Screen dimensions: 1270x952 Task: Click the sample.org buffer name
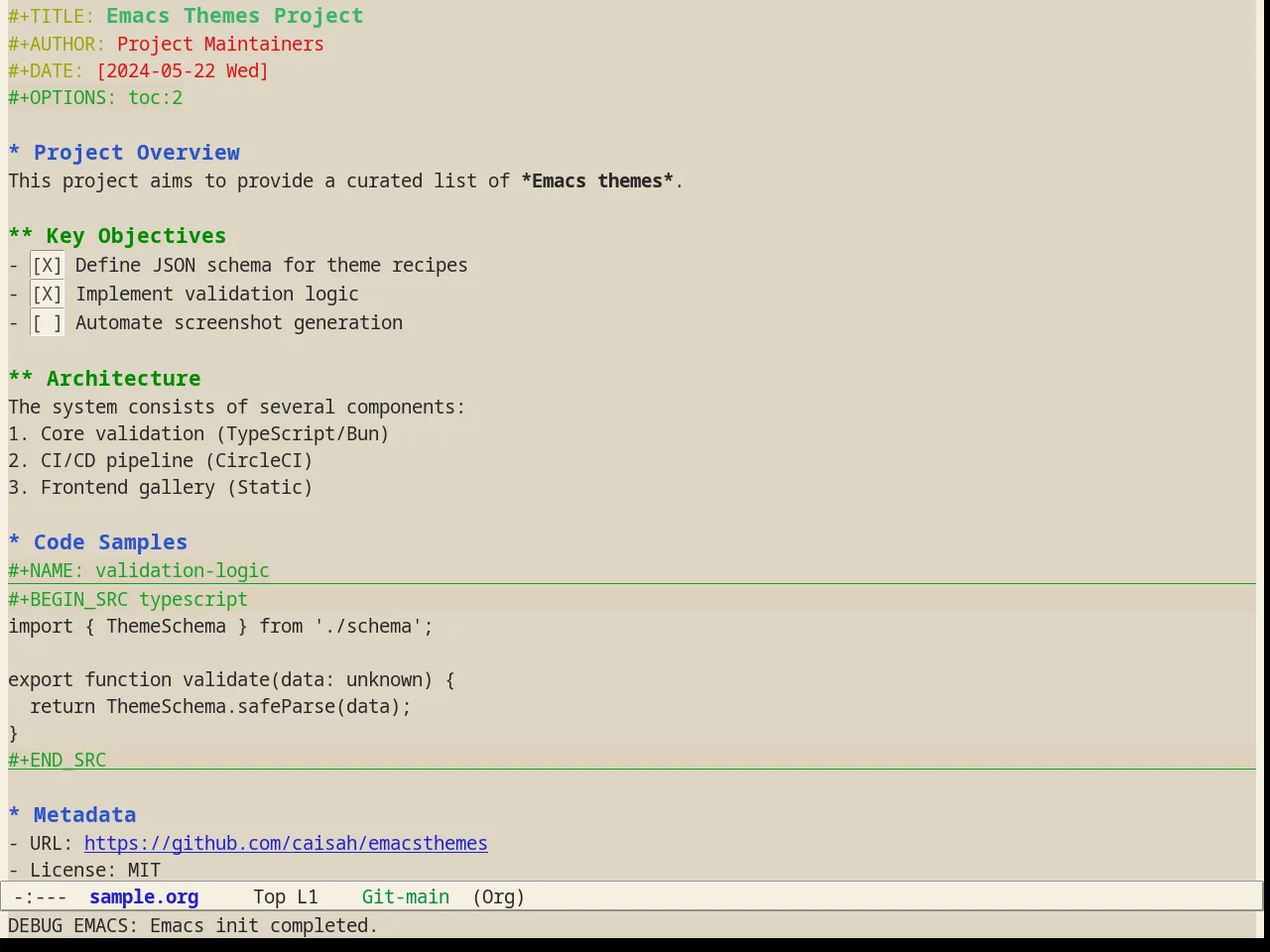(144, 897)
